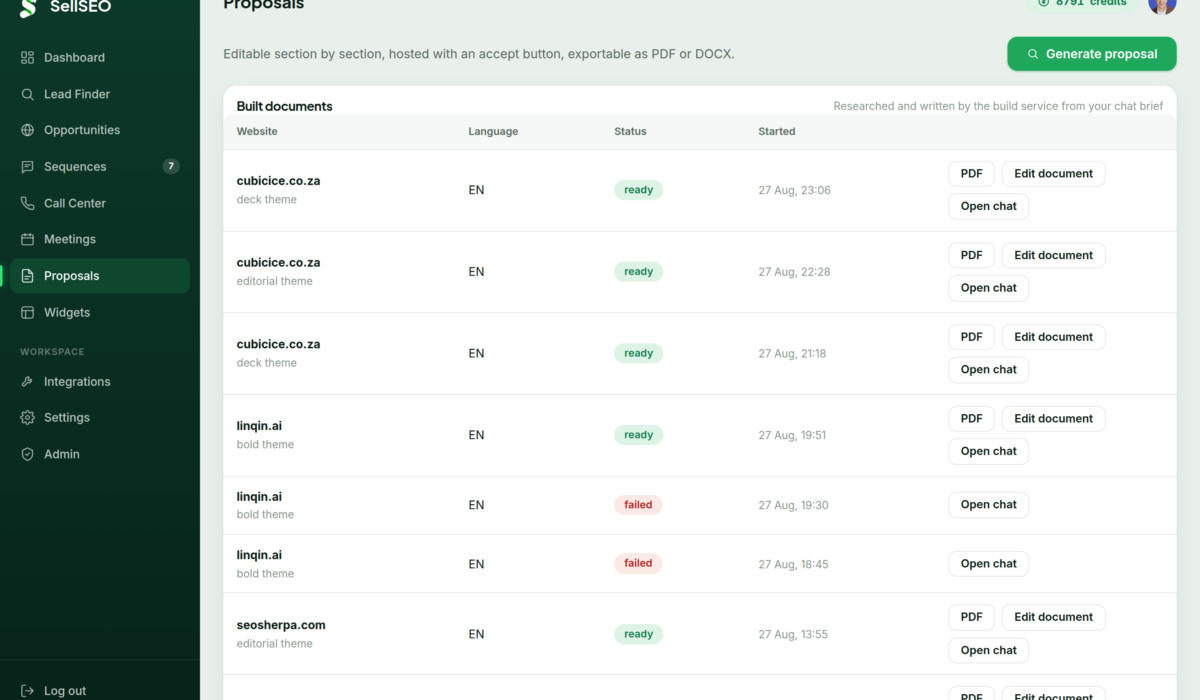Click the Settings gear icon
This screenshot has width=1200, height=700.
click(x=28, y=418)
